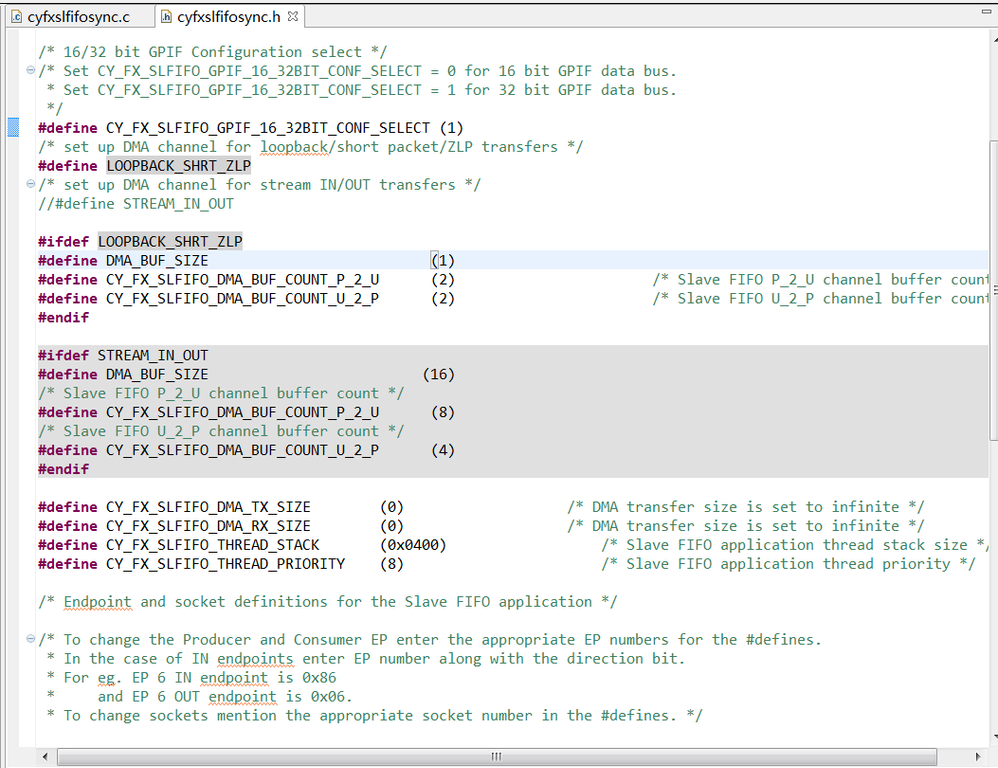The height and width of the screenshot is (768, 998).
Task: Close the cyfxslfifosync.h tab
Action: 293,17
